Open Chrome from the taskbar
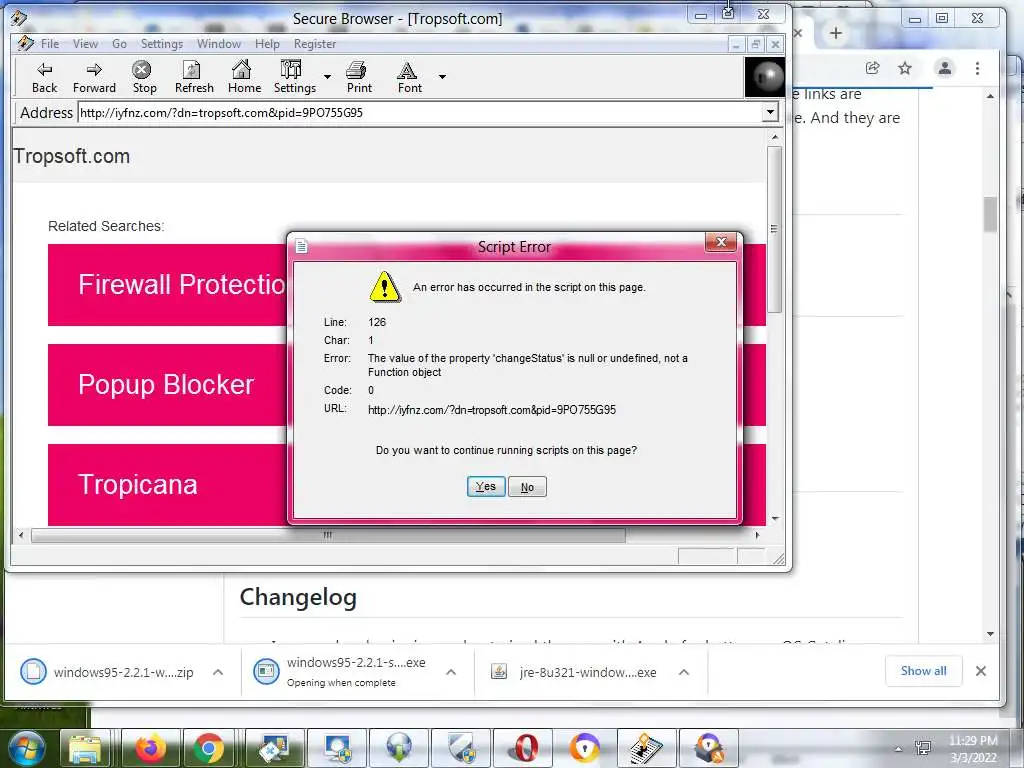This screenshot has height=768, width=1024. pyautogui.click(x=209, y=748)
